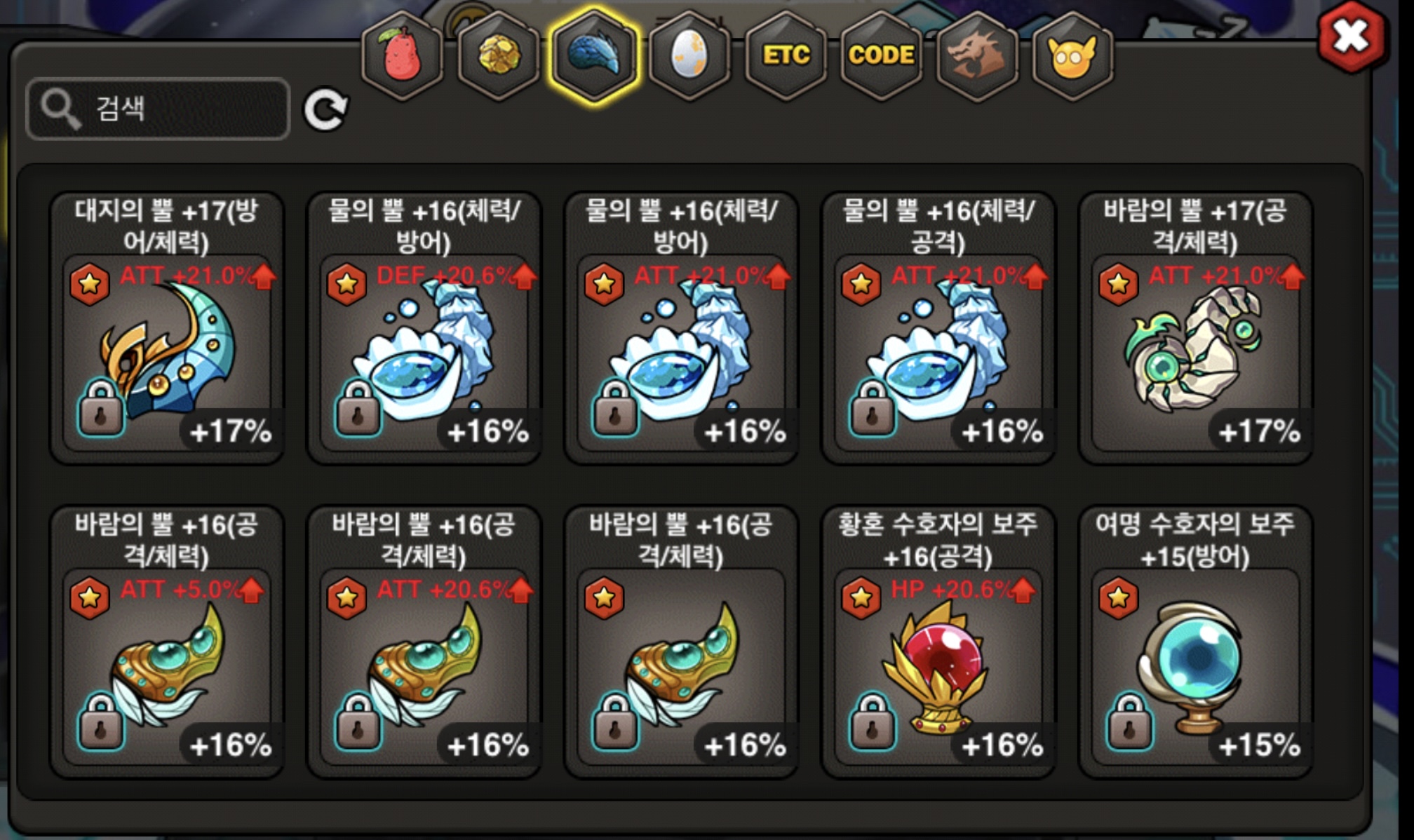The image size is (1414, 840).
Task: Open the brown dragon head category
Action: point(977,55)
